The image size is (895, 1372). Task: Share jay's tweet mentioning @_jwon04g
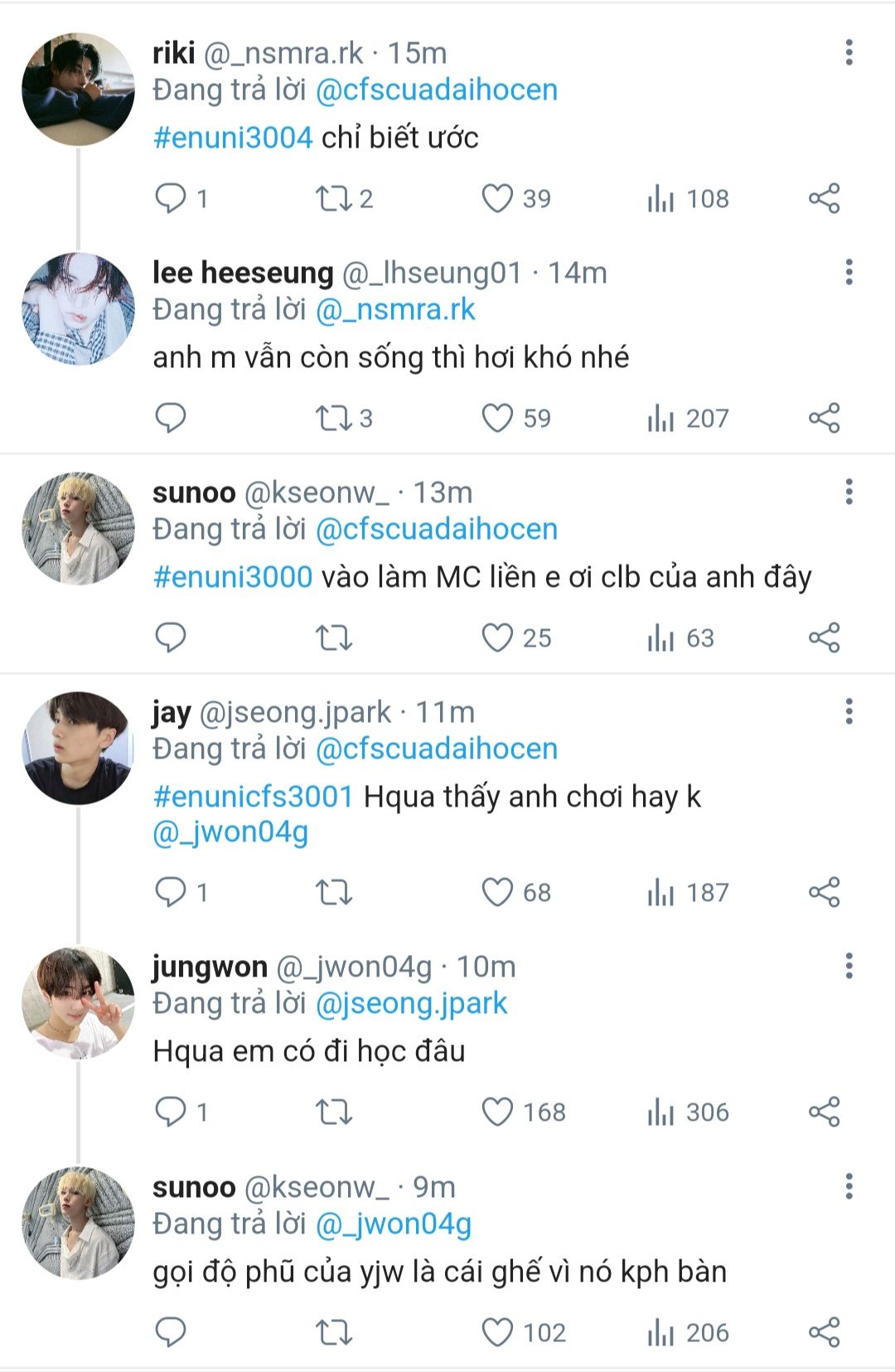click(x=824, y=893)
